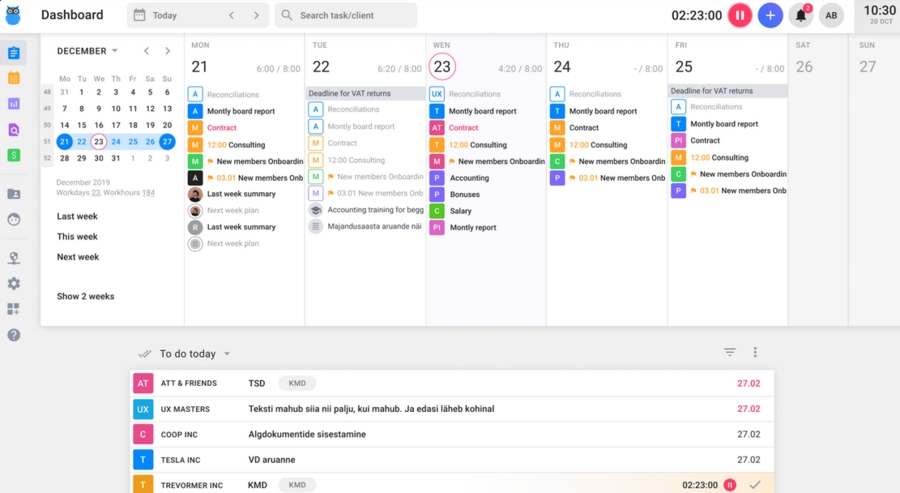The height and width of the screenshot is (493, 900).
Task: Mark all to-do items done via double-check icon
Action: point(145,354)
